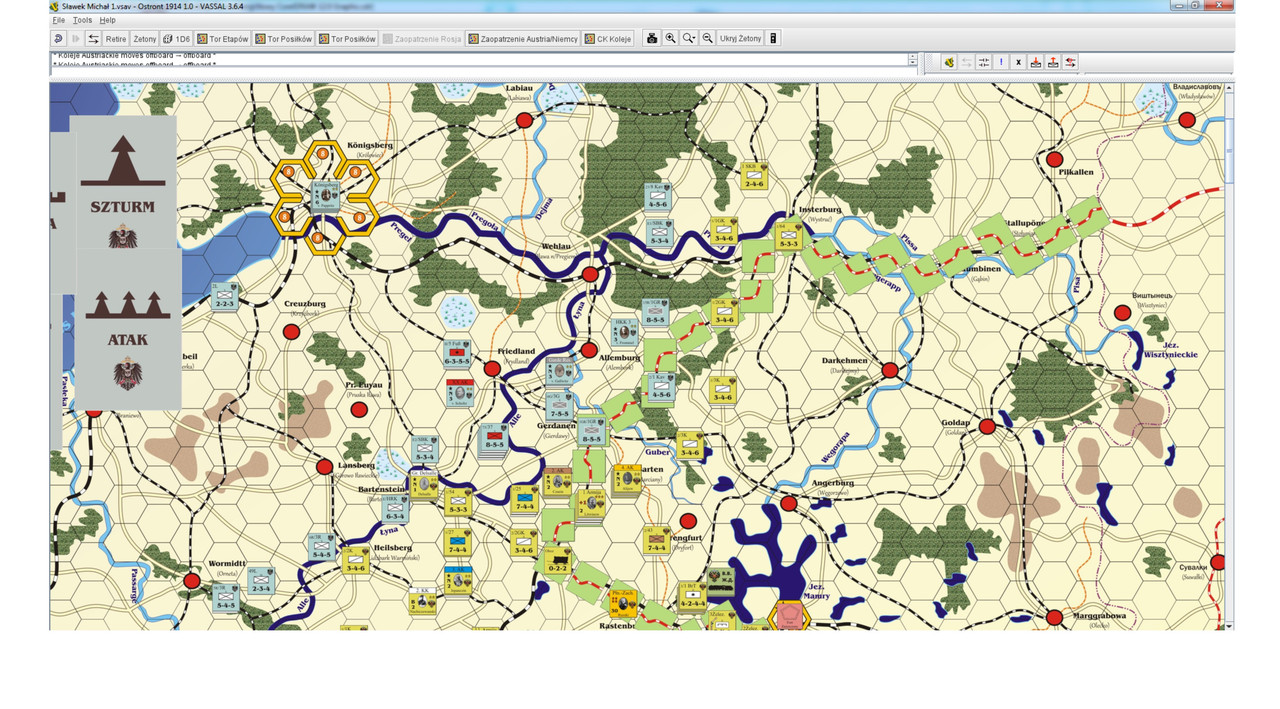Open the CK Koleje window
This screenshot has height=709, width=1280.
608,39
